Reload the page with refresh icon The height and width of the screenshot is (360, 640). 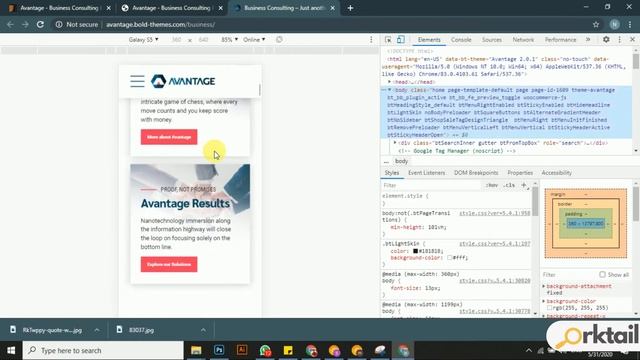40,24
